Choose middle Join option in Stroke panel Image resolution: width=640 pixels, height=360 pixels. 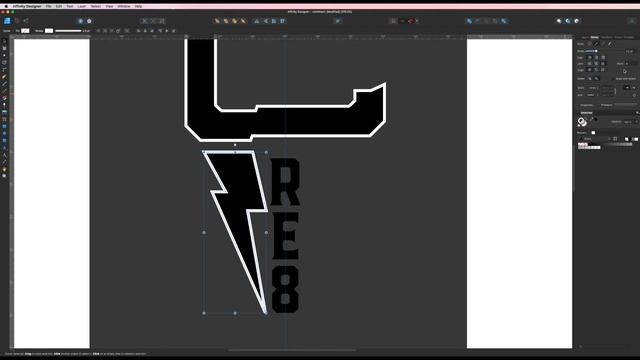coord(596,64)
